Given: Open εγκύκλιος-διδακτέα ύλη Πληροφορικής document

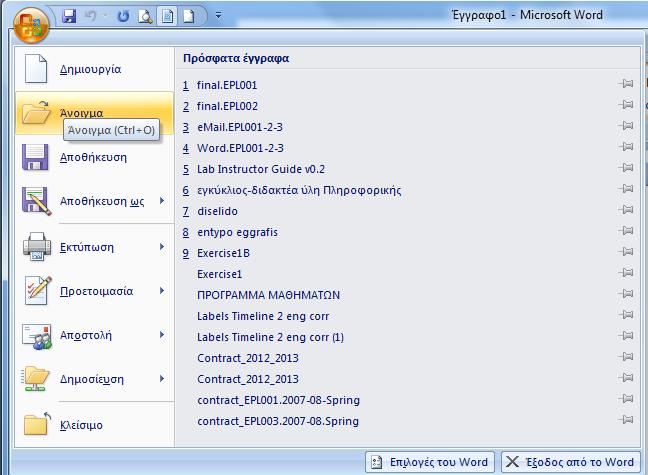Looking at the screenshot, I should 299,190.
